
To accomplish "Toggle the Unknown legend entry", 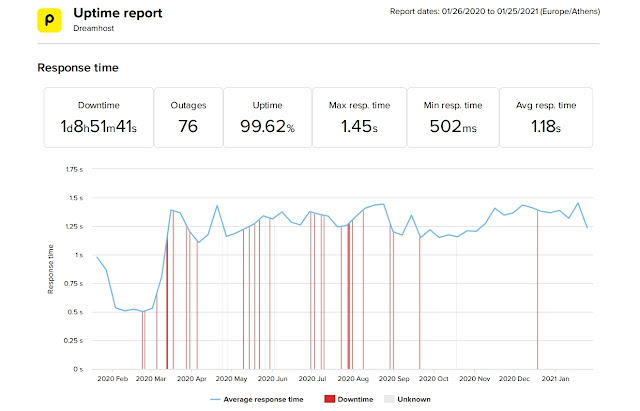I will (407, 399).
